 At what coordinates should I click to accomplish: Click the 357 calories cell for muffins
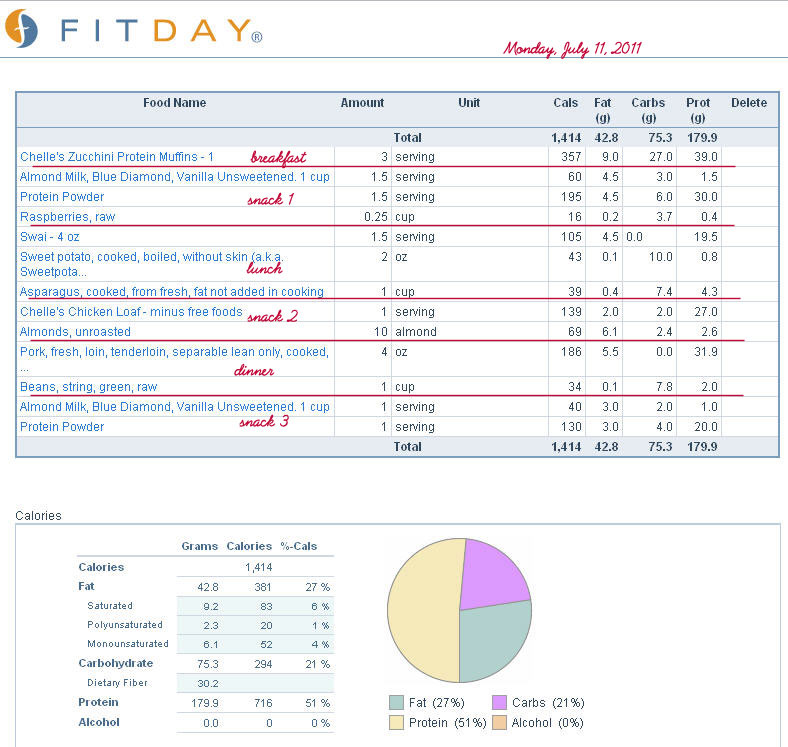[x=571, y=157]
